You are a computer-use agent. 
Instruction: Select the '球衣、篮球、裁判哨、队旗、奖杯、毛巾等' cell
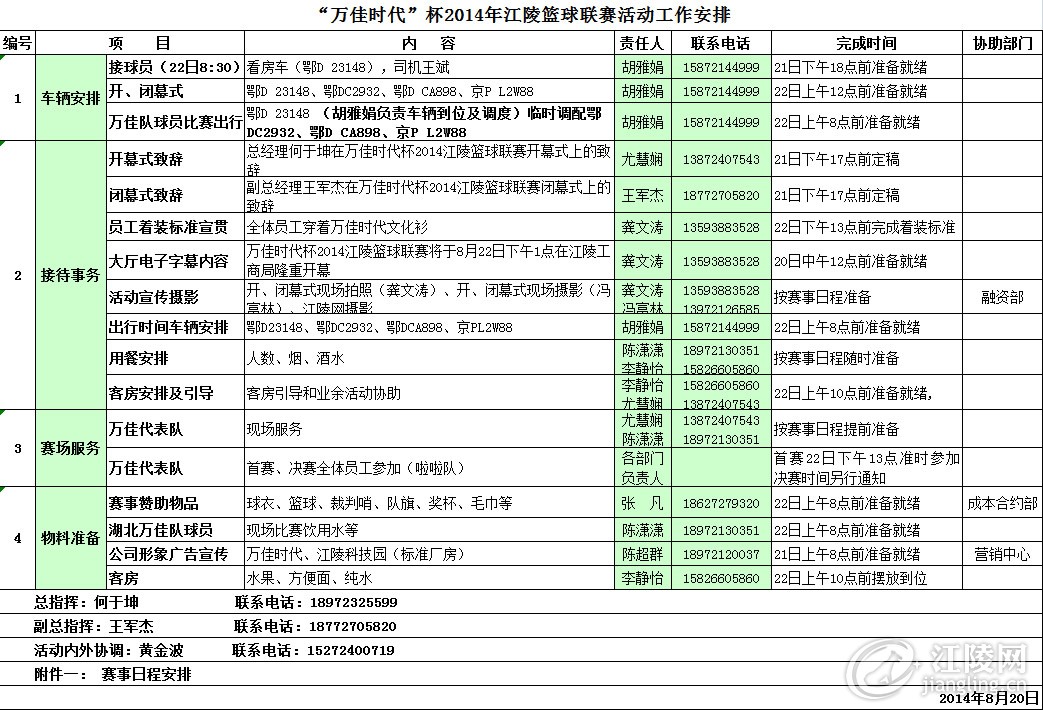tap(429, 503)
